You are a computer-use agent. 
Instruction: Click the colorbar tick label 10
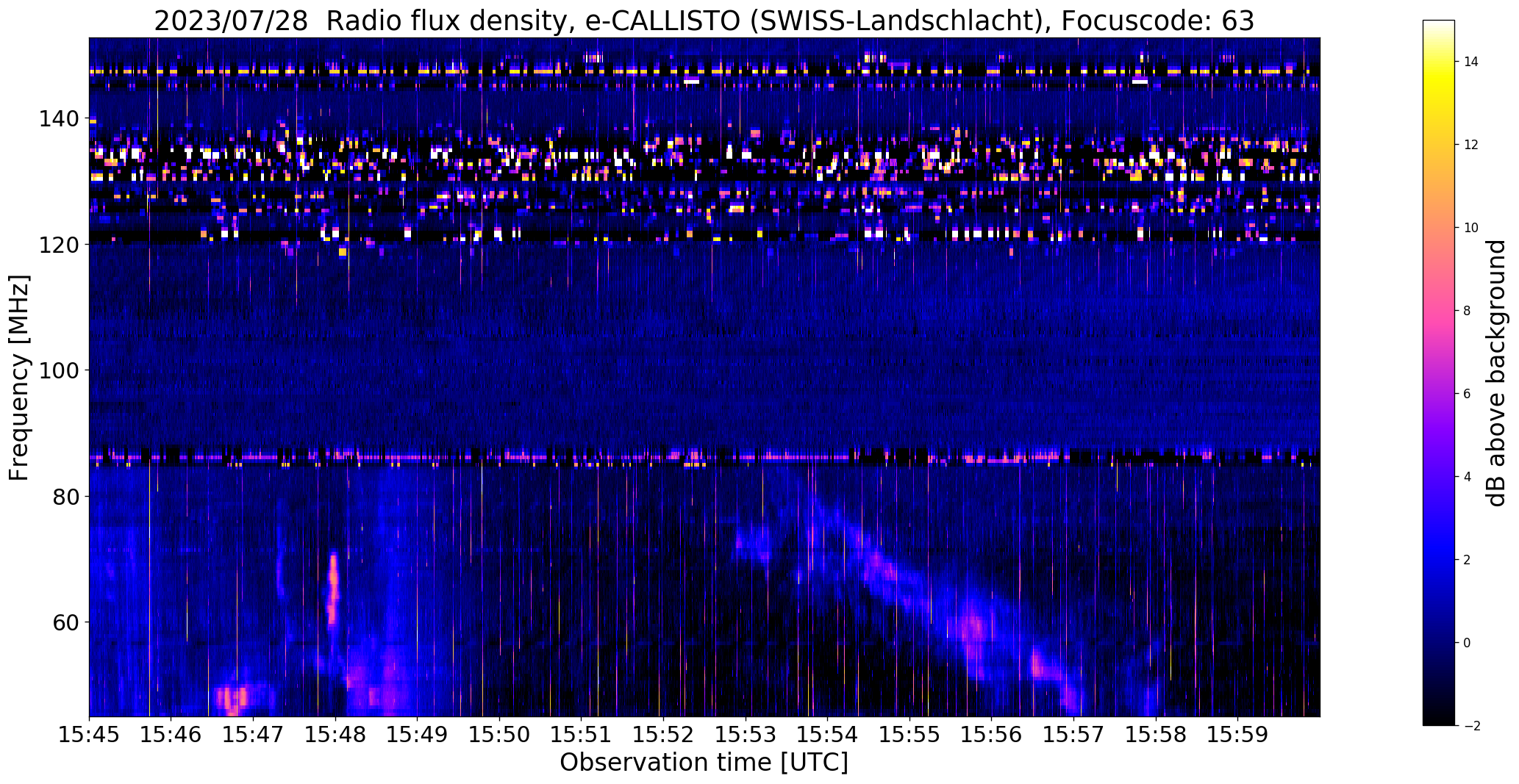(1471, 228)
